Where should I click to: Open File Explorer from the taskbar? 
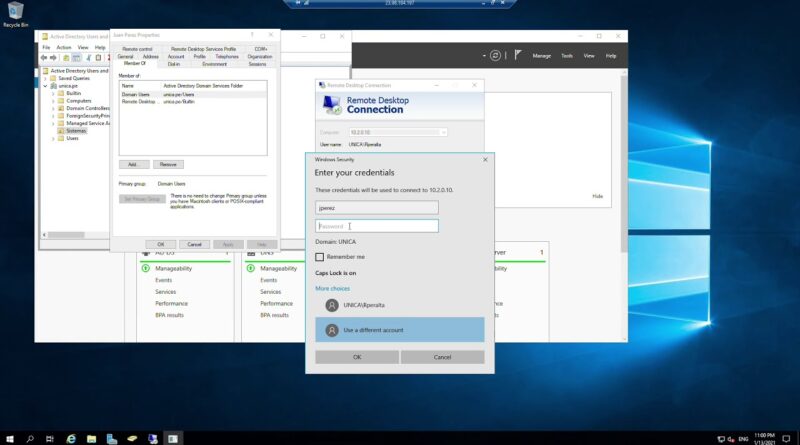click(91, 439)
